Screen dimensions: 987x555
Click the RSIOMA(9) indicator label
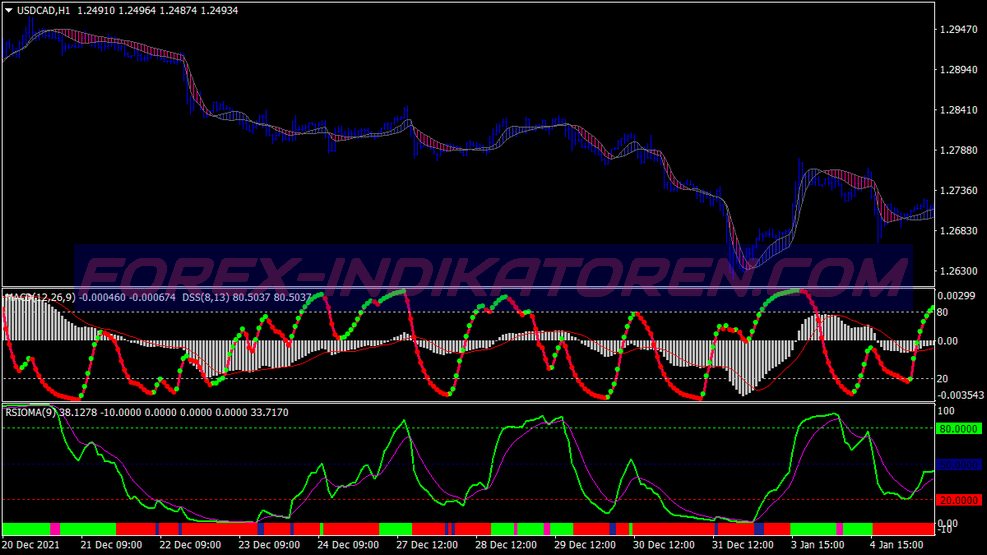30,411
